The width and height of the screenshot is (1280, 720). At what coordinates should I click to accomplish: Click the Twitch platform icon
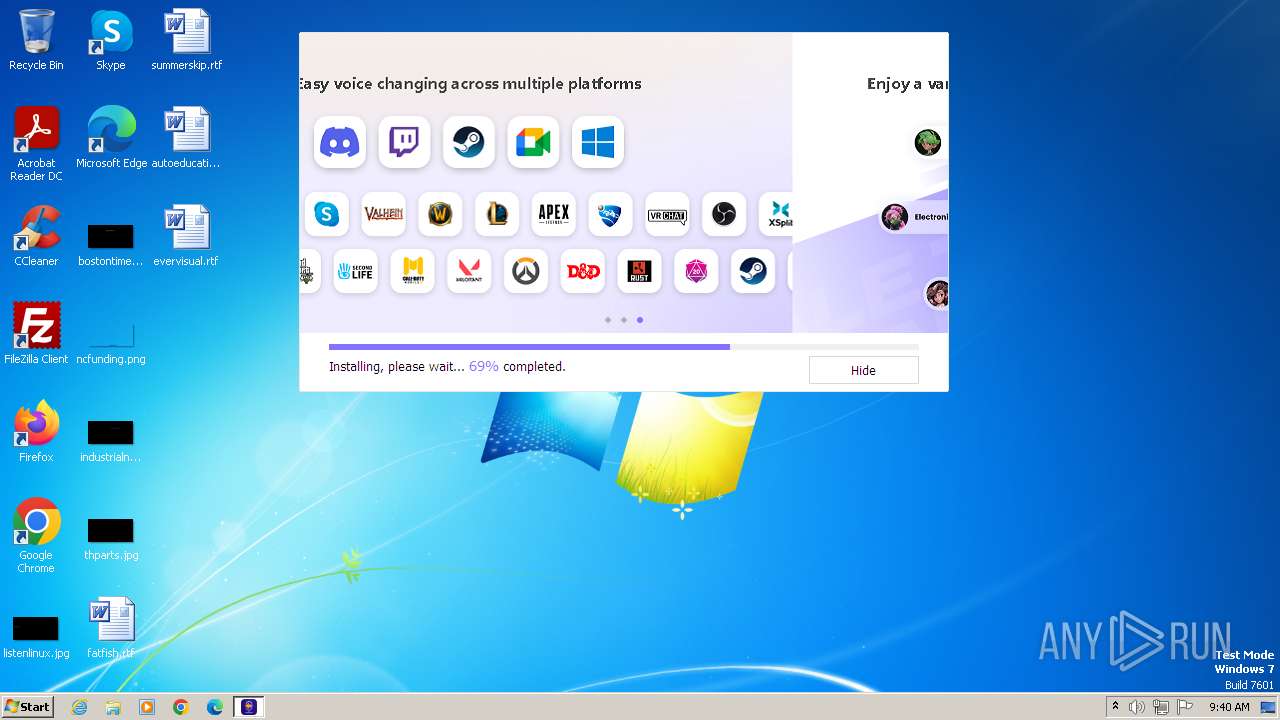(x=404, y=142)
